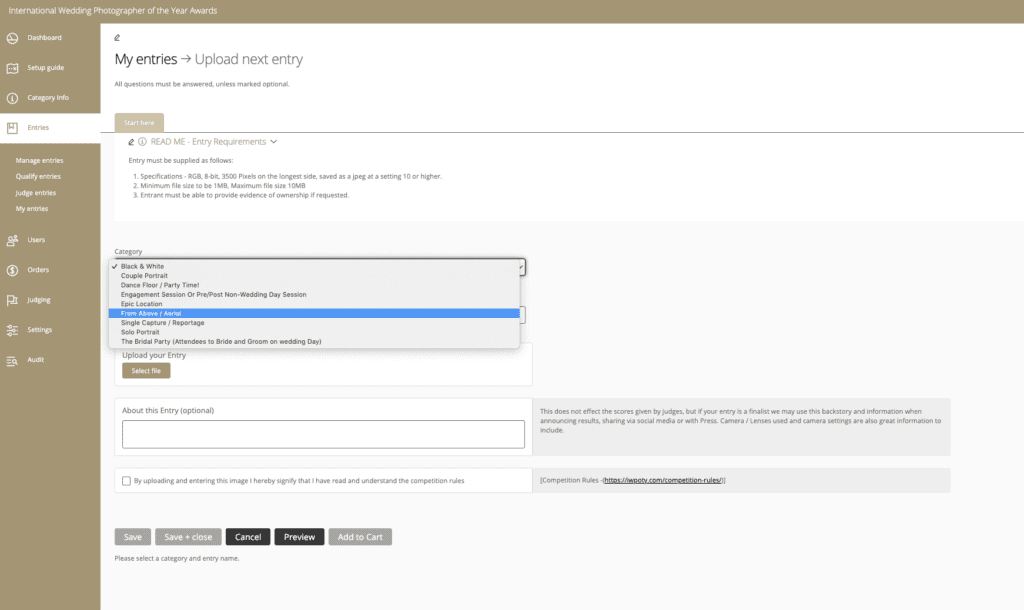Collapse the READ ME Entry Requirements chevron
This screenshot has width=1024, height=610.
[274, 142]
